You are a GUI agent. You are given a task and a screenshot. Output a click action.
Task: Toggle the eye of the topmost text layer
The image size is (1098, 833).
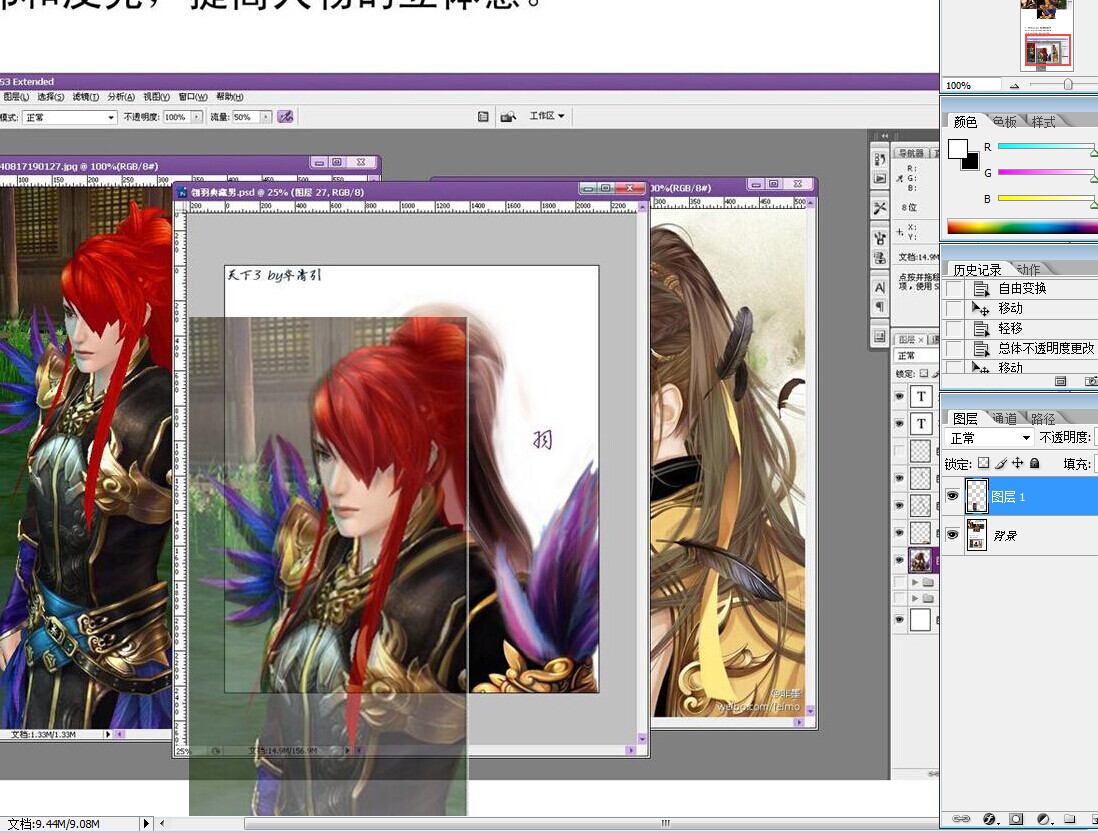[x=900, y=397]
